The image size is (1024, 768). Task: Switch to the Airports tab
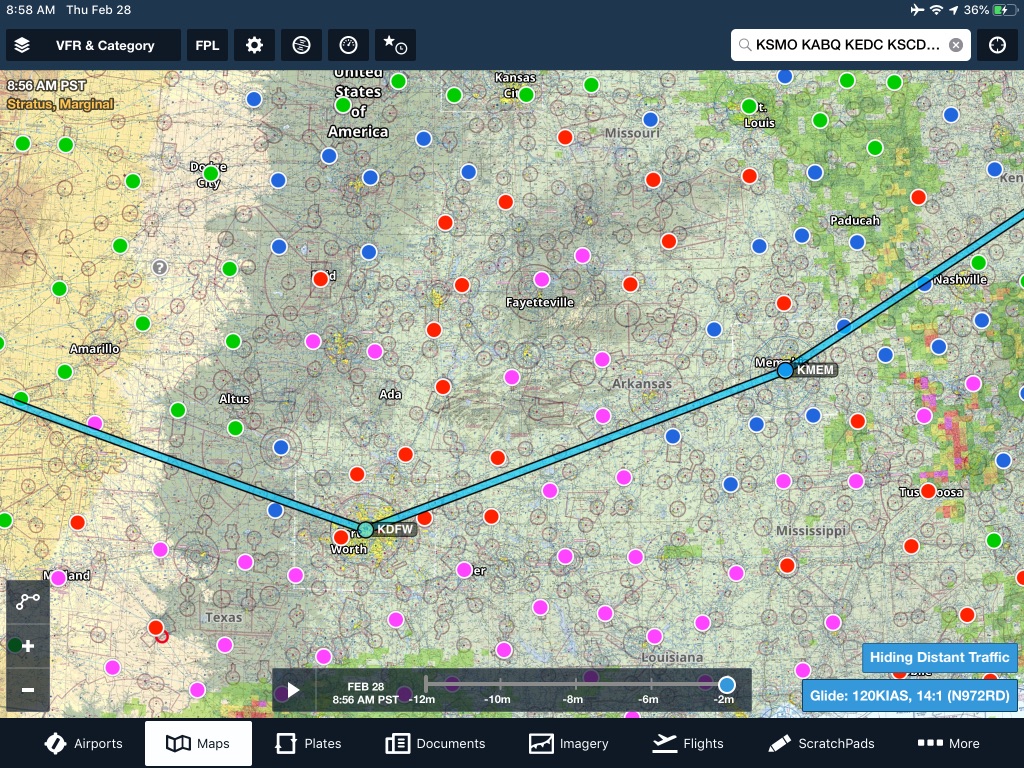click(84, 743)
